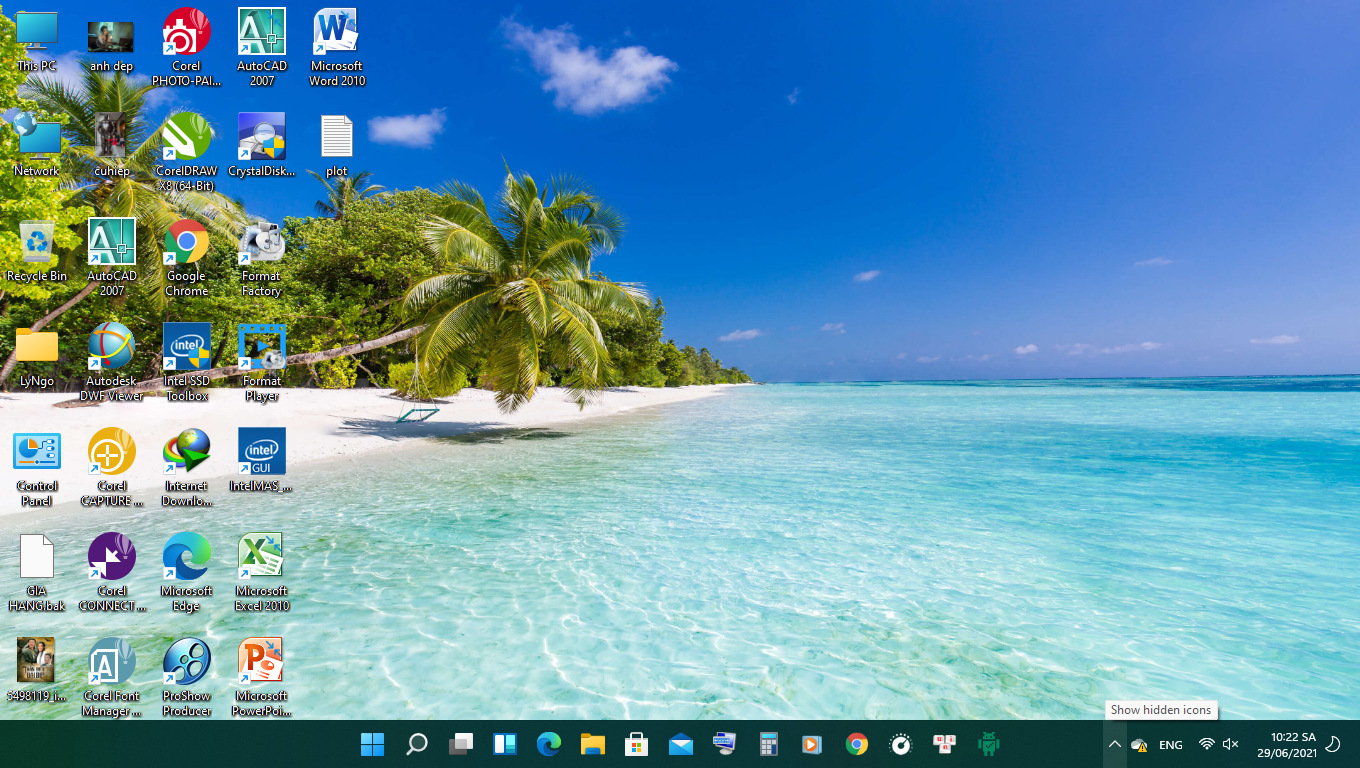Select the IntelMAS GUI shortcut
1360x768 pixels.
(x=262, y=461)
